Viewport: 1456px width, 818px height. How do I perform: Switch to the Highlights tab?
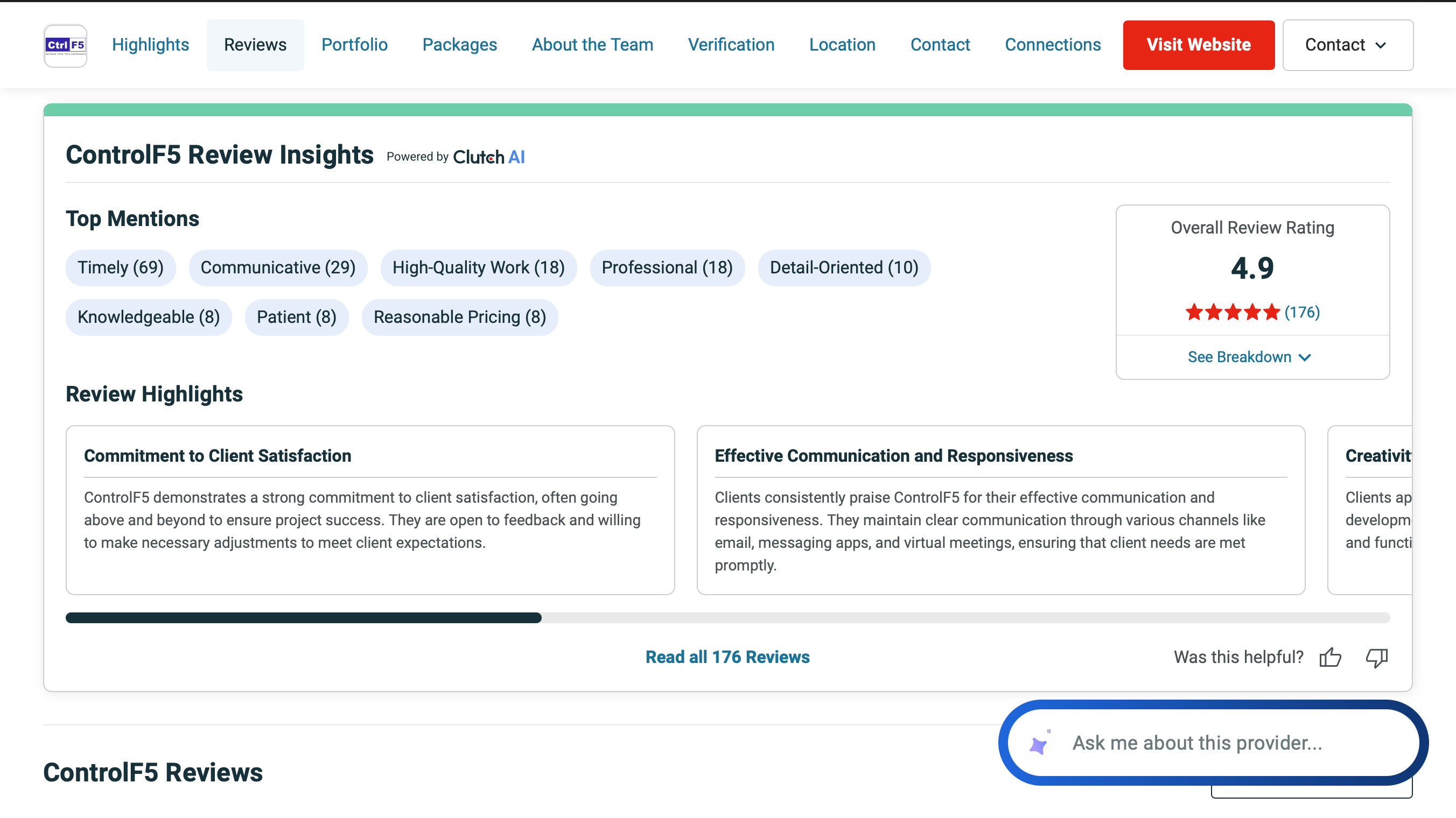click(150, 45)
